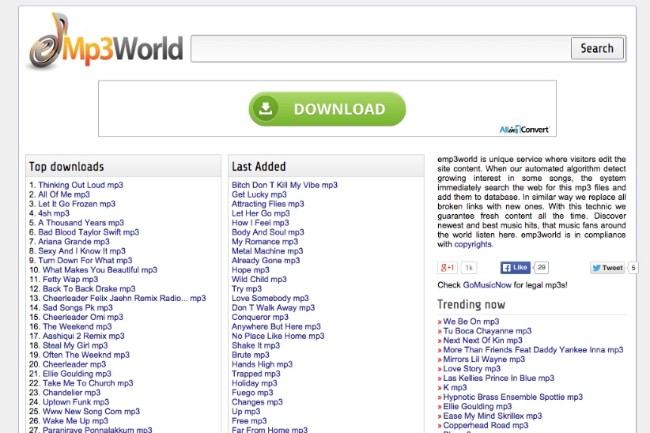This screenshot has width=650, height=433.
Task: Open What Makes You Beautiful mp3
Action: [x=100, y=270]
